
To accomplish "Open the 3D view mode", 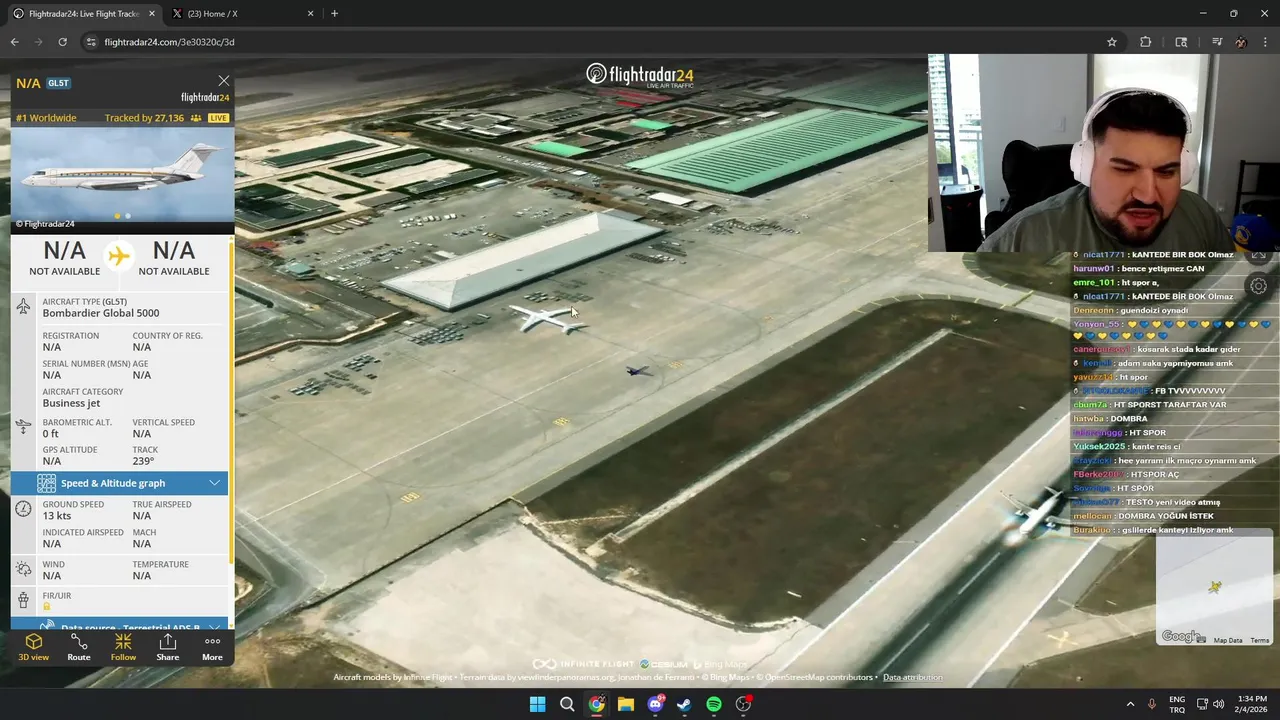I will [33, 647].
